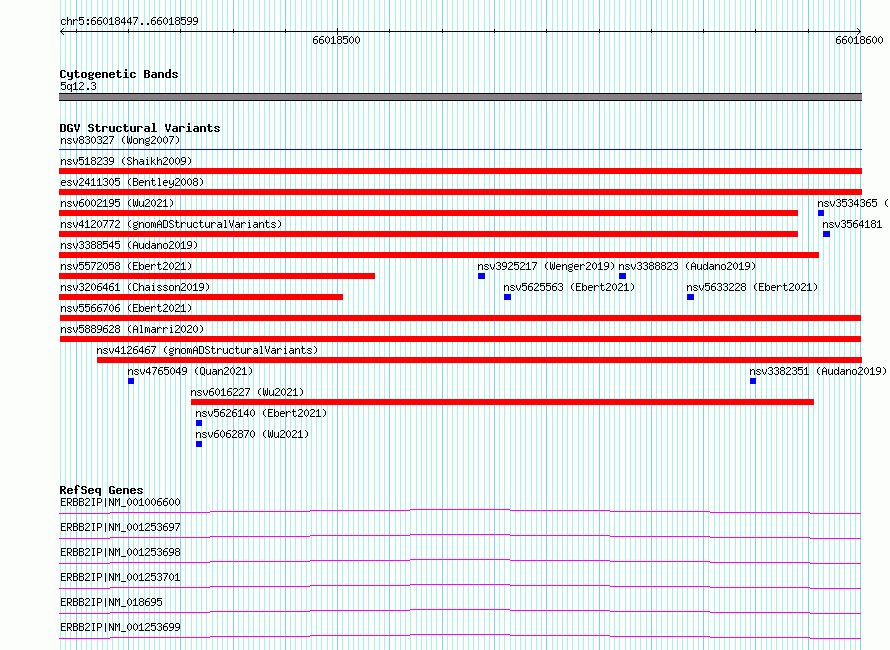Click the blue marker under nsv4765049
This screenshot has width=890, height=650.
pos(131,381)
